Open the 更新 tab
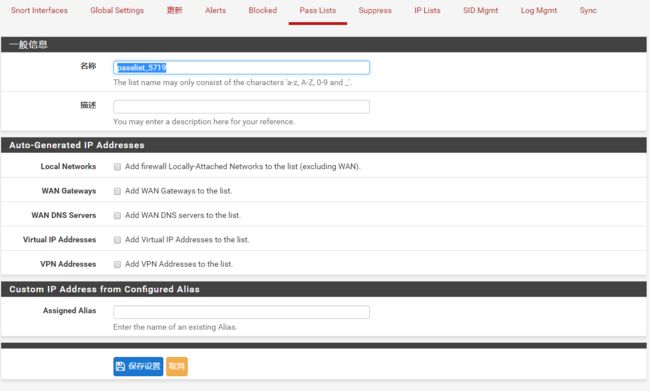The width and height of the screenshot is (650, 391). (174, 10)
